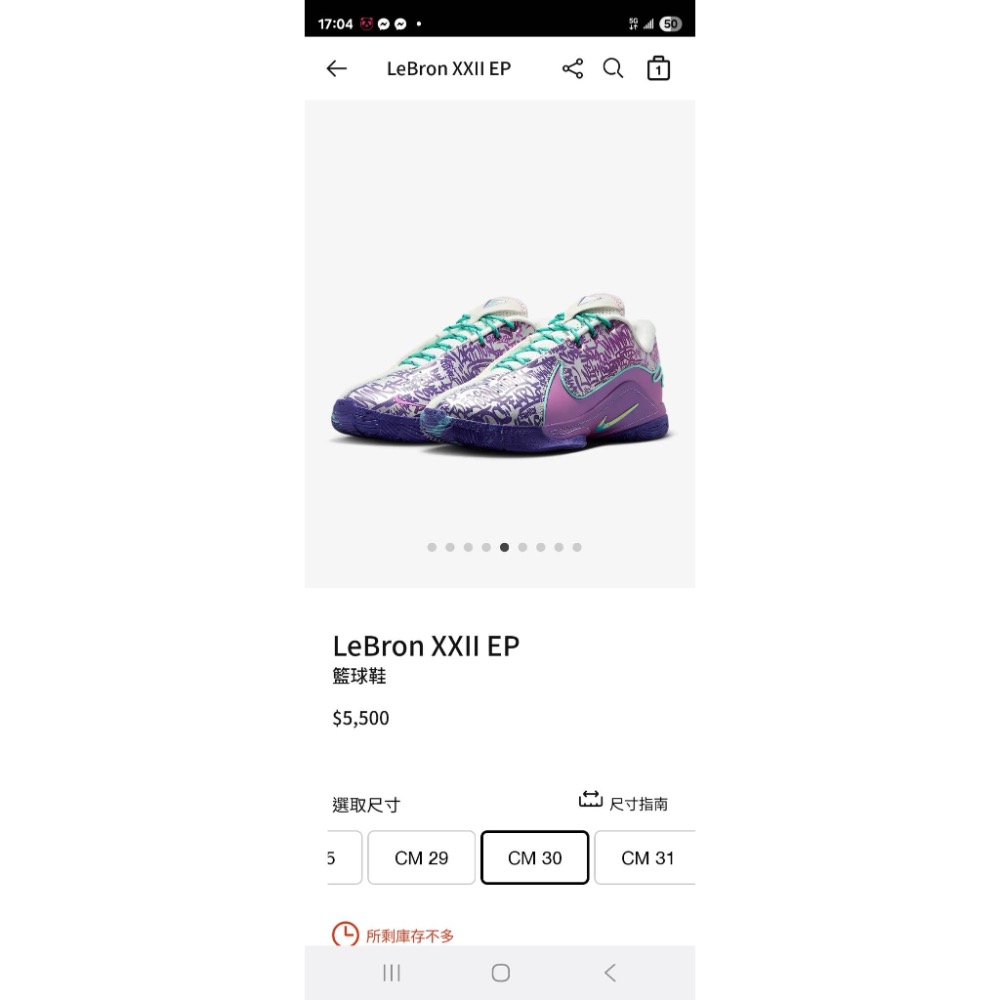Open the share icon
The image size is (1000, 1000).
573,68
